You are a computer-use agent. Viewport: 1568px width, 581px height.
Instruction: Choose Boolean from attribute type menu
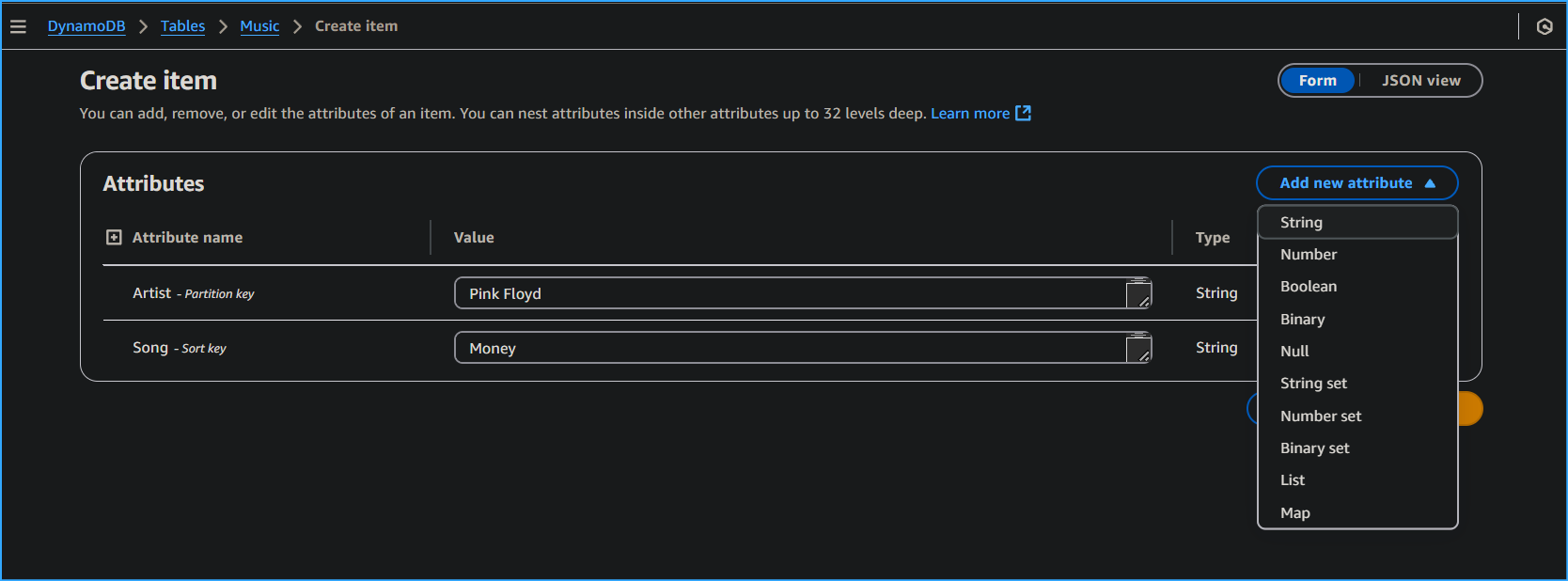pyautogui.click(x=1357, y=287)
